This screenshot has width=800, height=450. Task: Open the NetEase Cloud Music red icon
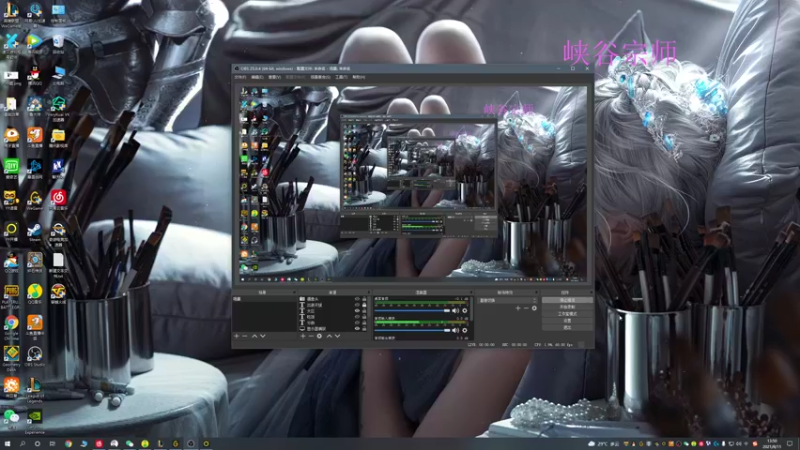58,200
